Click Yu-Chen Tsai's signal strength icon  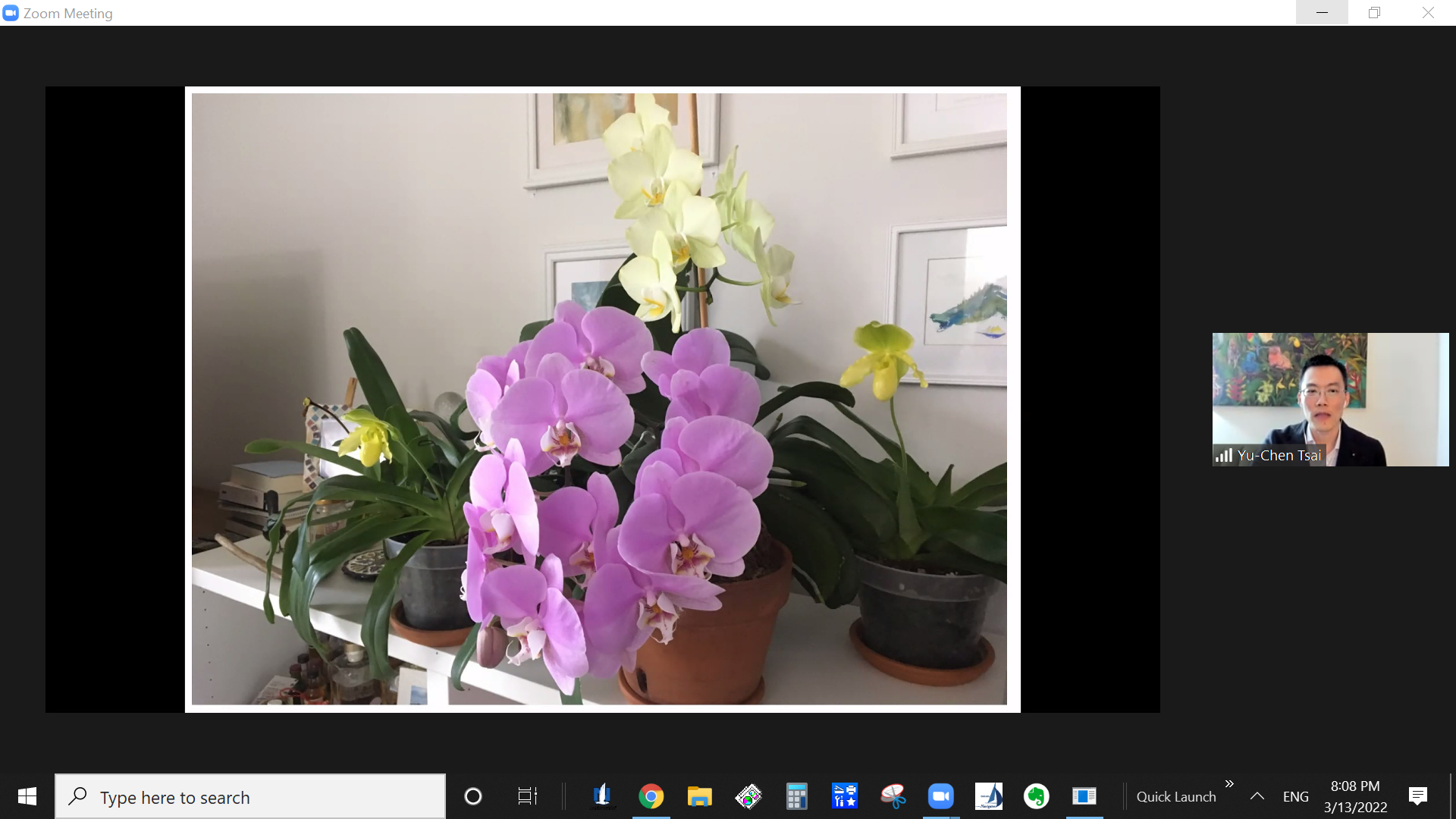tap(1223, 455)
